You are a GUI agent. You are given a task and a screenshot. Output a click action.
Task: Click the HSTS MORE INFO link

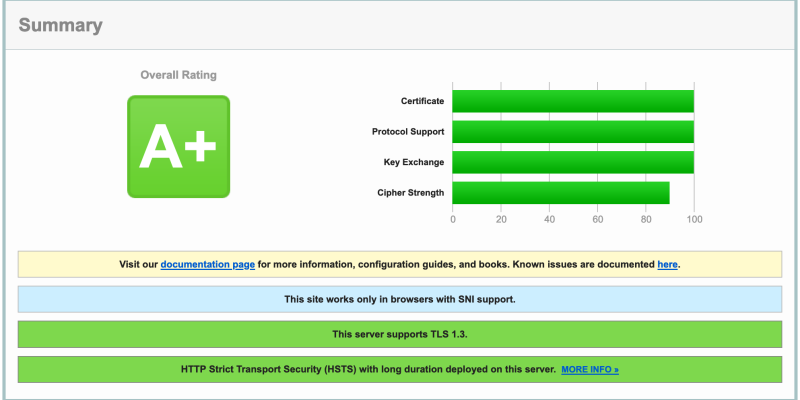pos(590,369)
